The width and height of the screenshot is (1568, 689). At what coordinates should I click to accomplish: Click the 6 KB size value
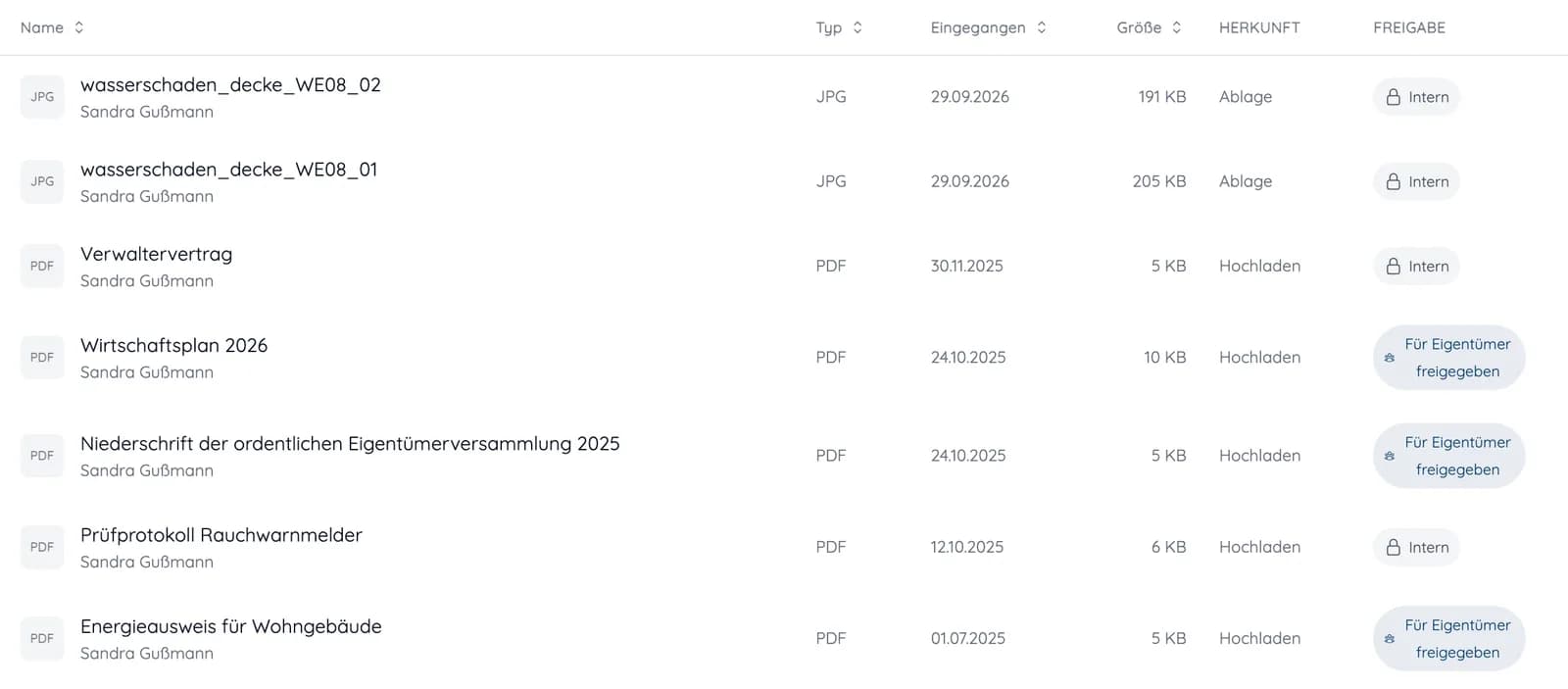point(1169,547)
